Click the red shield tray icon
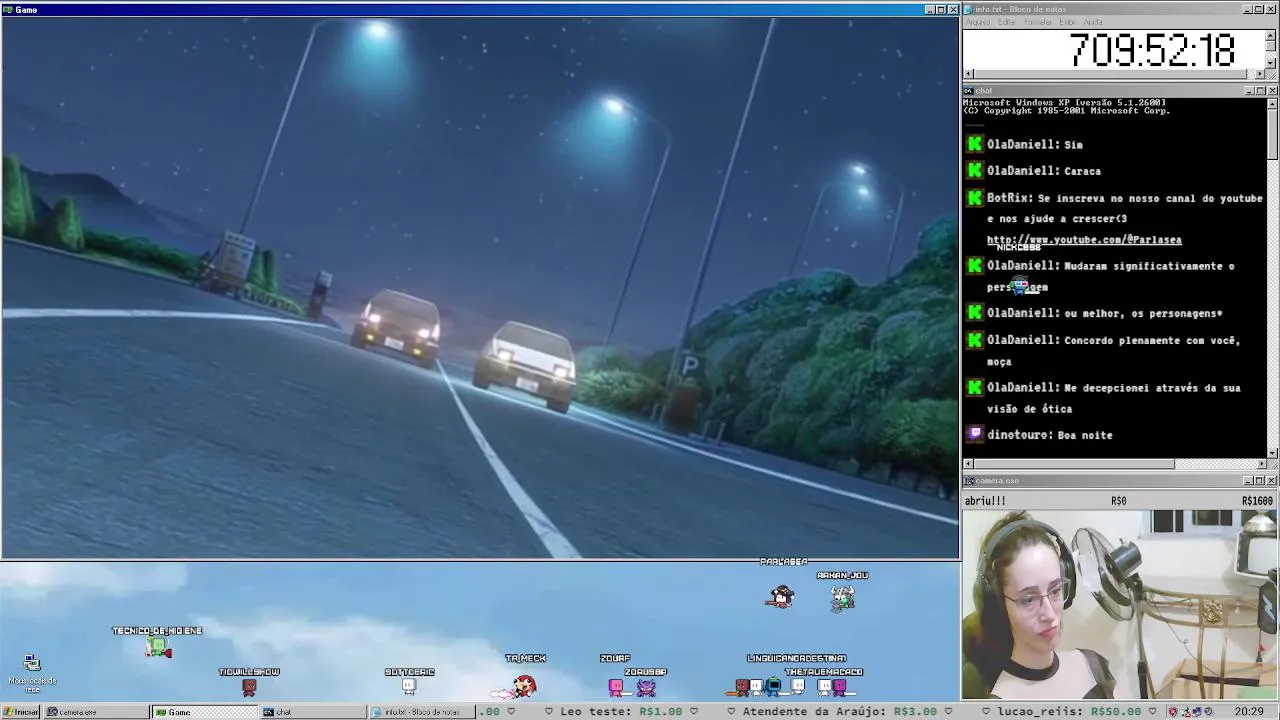This screenshot has height=720, width=1280. (x=1173, y=712)
